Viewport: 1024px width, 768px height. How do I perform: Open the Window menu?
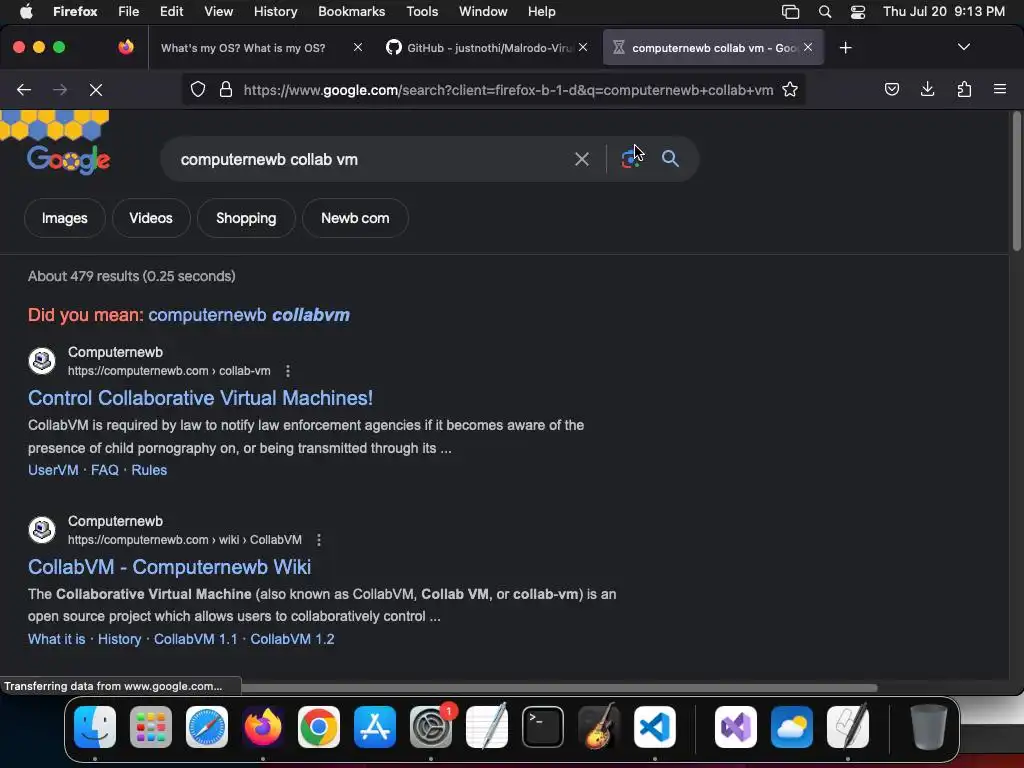pyautogui.click(x=483, y=11)
